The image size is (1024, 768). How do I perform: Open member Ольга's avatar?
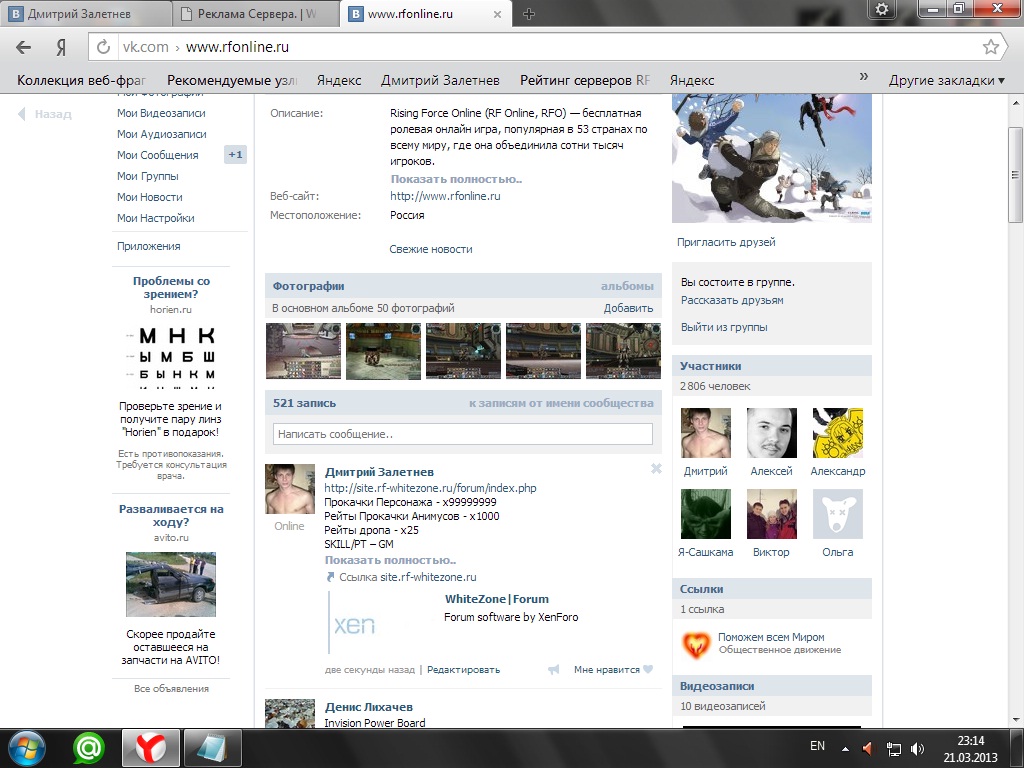(x=837, y=514)
